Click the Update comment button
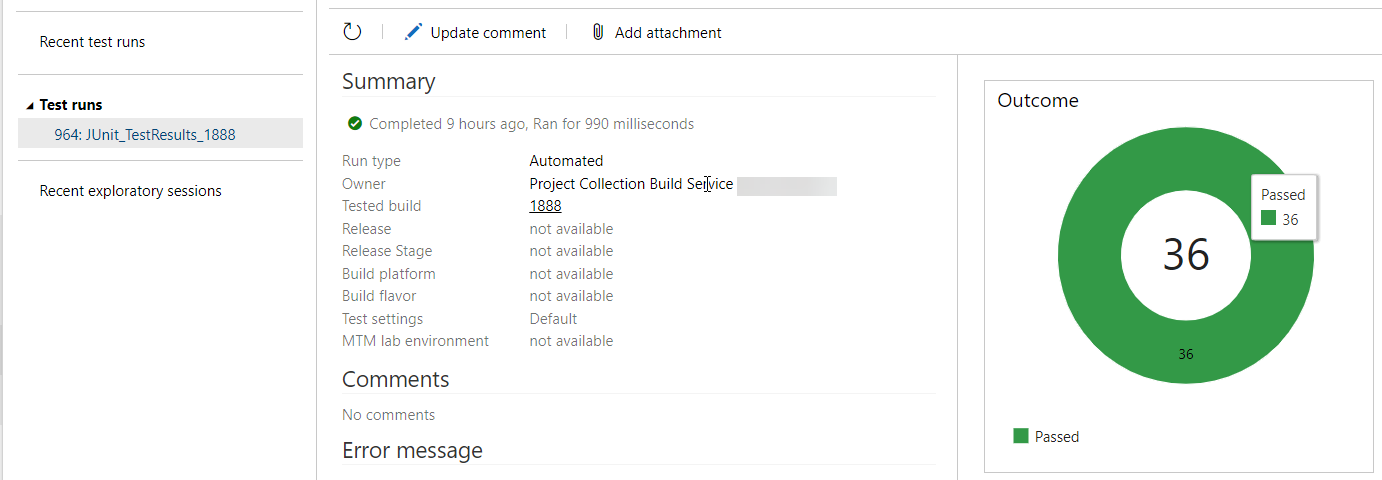 tap(475, 32)
